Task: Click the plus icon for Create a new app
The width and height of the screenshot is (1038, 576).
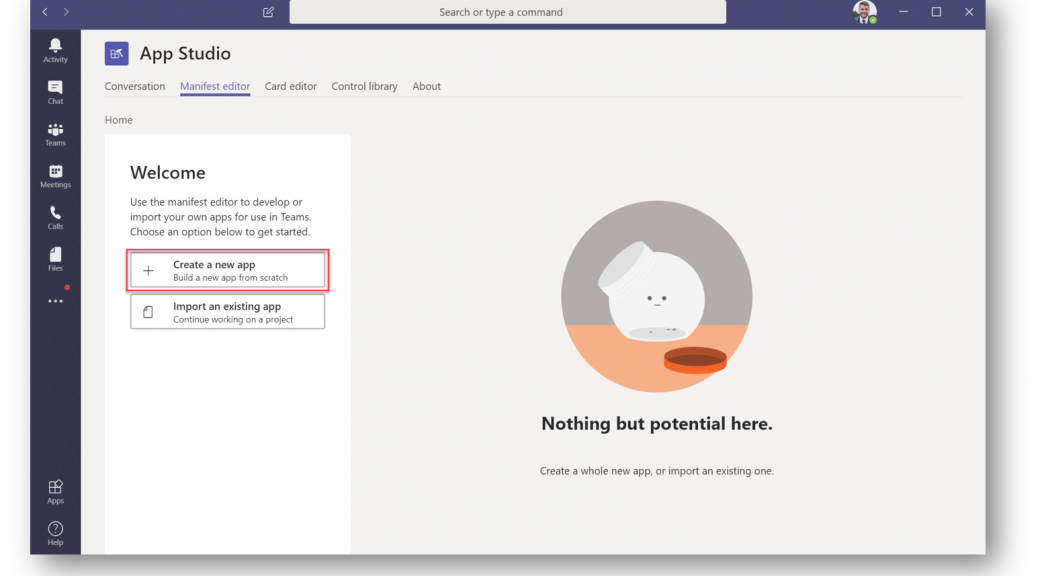Action: [x=148, y=270]
